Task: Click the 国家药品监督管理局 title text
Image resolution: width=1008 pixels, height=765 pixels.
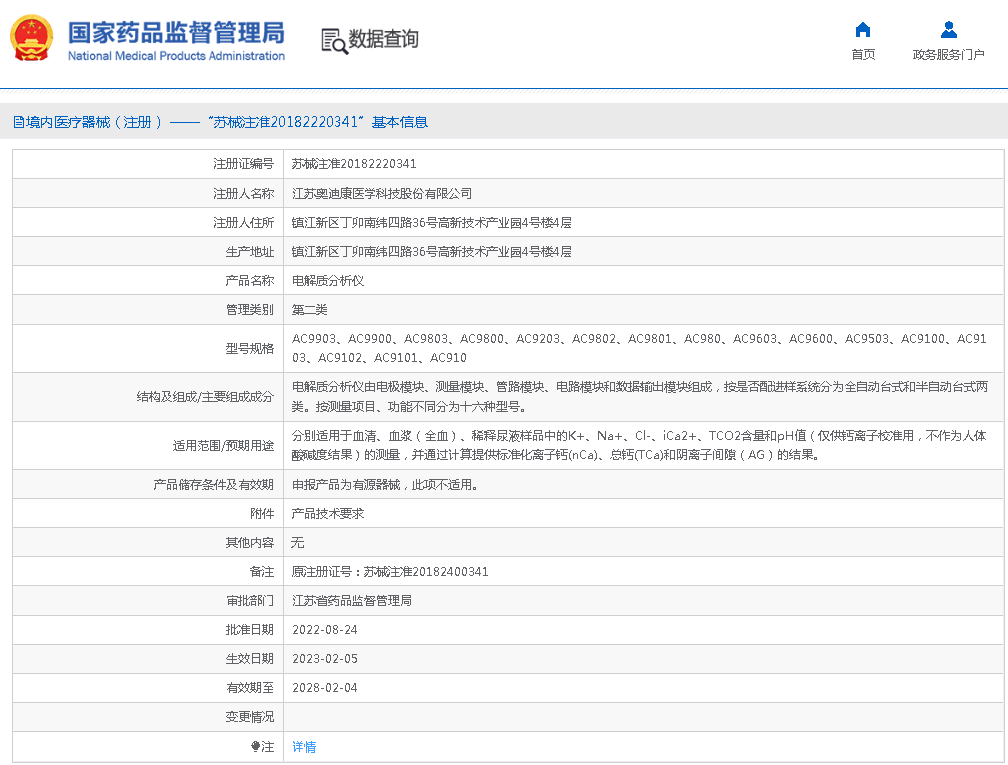Action: [x=176, y=31]
